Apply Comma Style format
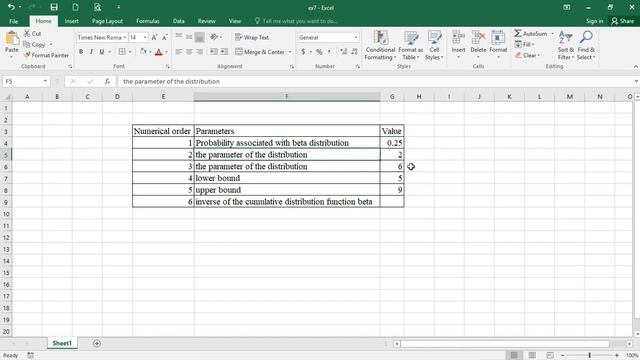640x360 pixels. pos(329,51)
